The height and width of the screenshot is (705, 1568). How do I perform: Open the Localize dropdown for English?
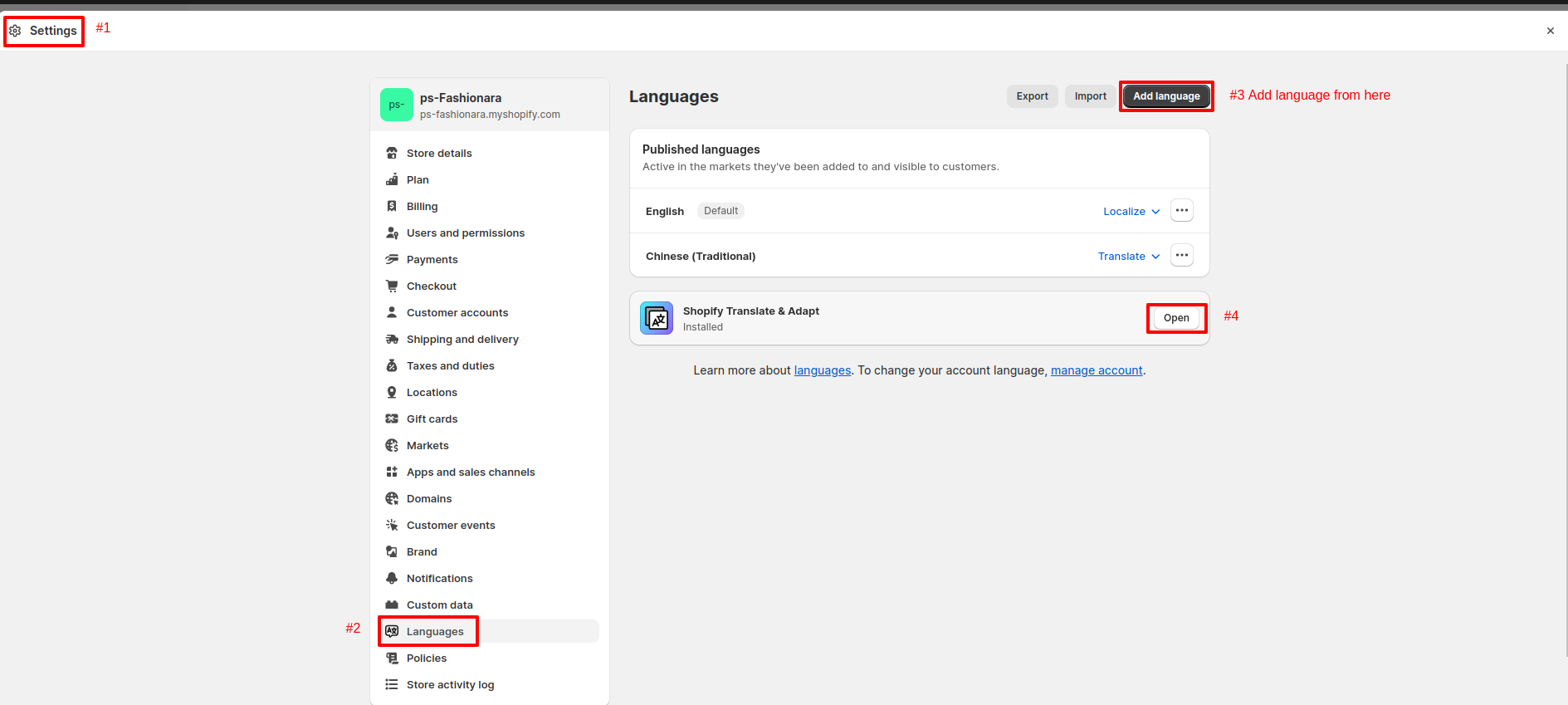[x=1131, y=211]
